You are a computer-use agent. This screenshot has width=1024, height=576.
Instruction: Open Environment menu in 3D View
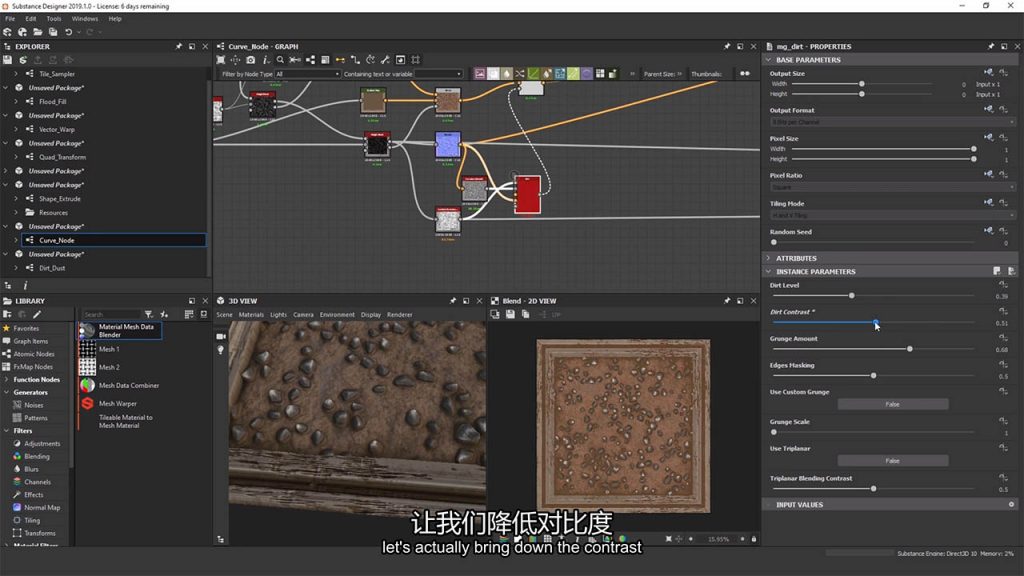pyautogui.click(x=337, y=315)
